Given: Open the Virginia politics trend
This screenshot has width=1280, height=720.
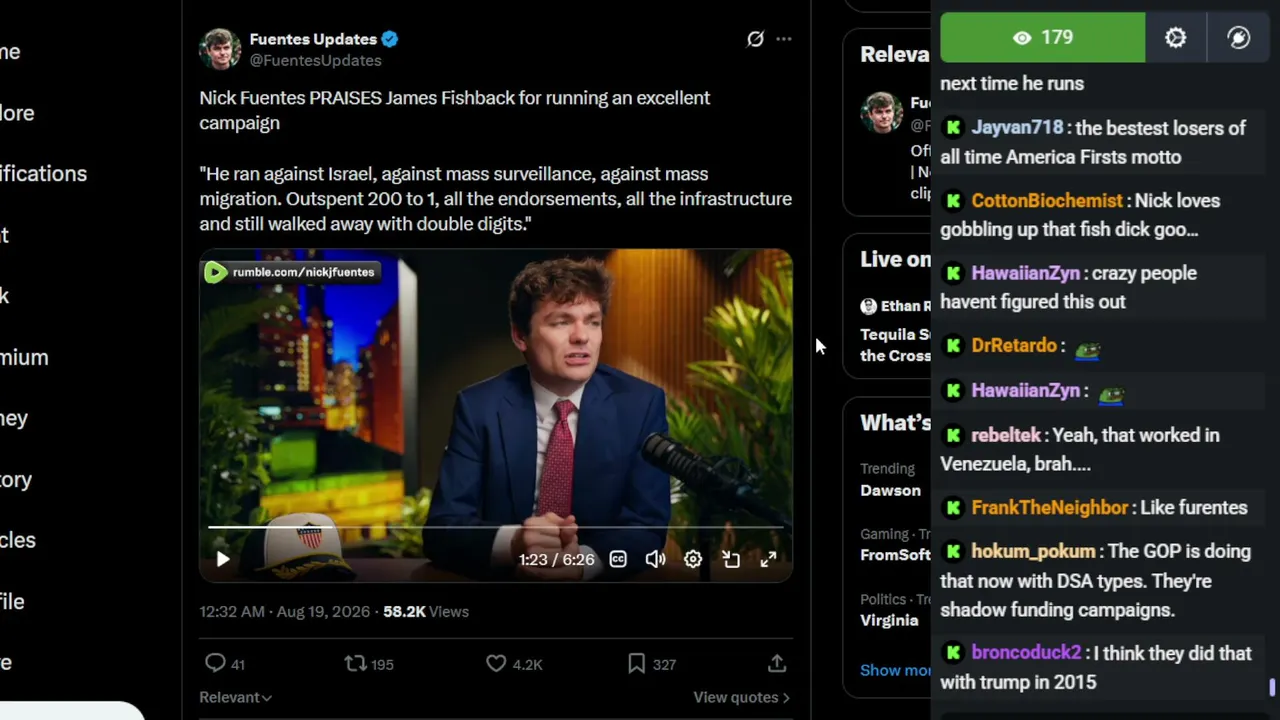Looking at the screenshot, I should pyautogui.click(x=889, y=620).
